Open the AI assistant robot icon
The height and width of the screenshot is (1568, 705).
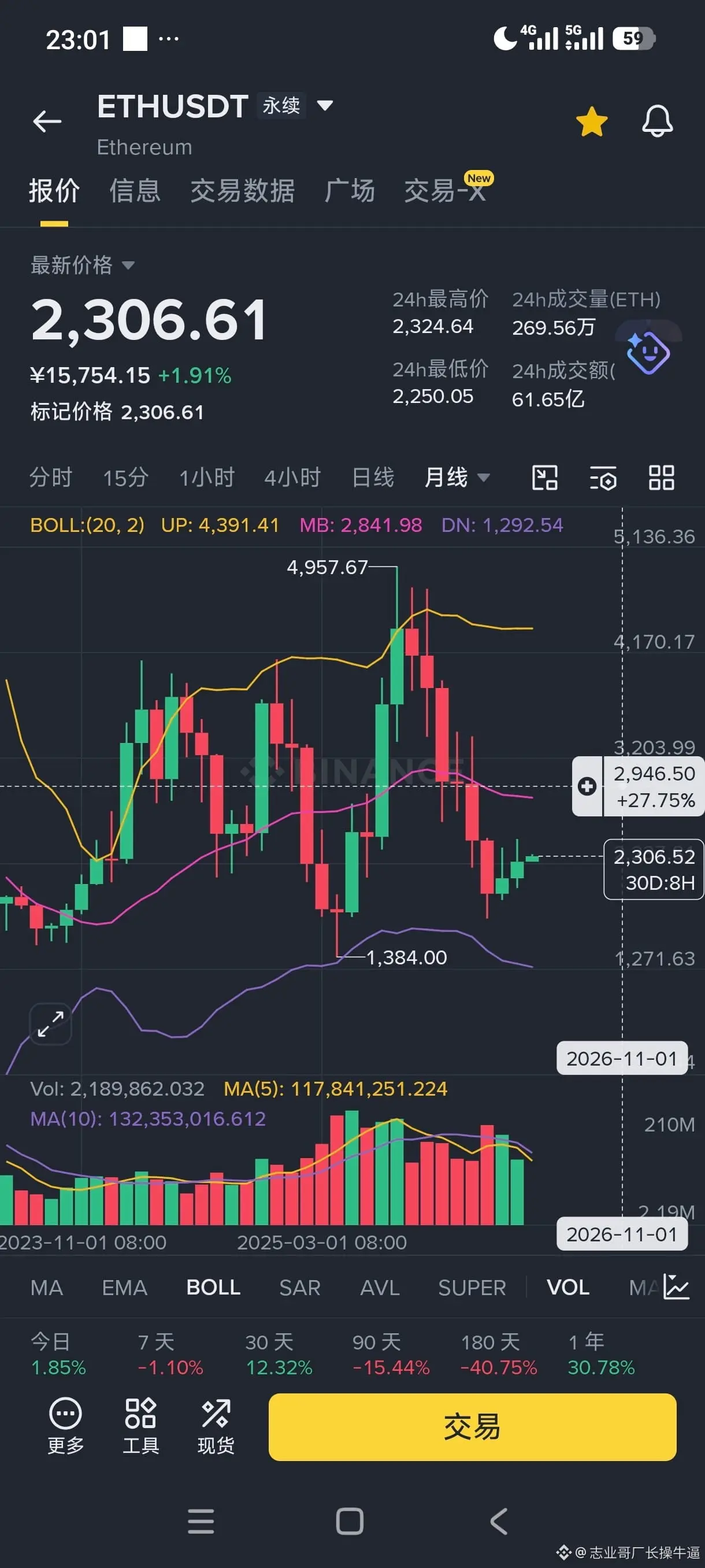coord(648,352)
